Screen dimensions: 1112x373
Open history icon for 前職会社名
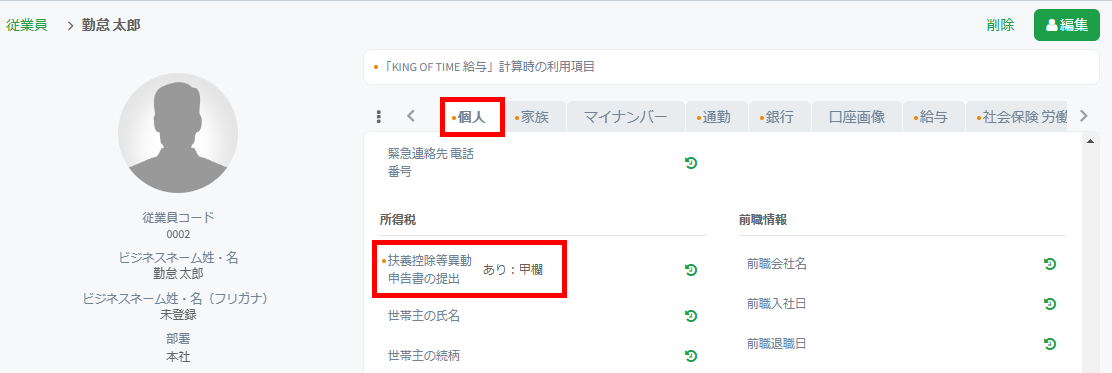coord(1050,264)
